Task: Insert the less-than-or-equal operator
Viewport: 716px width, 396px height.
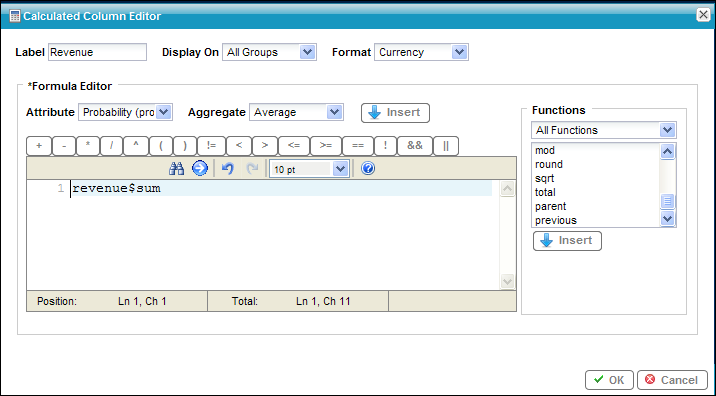Action: coord(294,146)
